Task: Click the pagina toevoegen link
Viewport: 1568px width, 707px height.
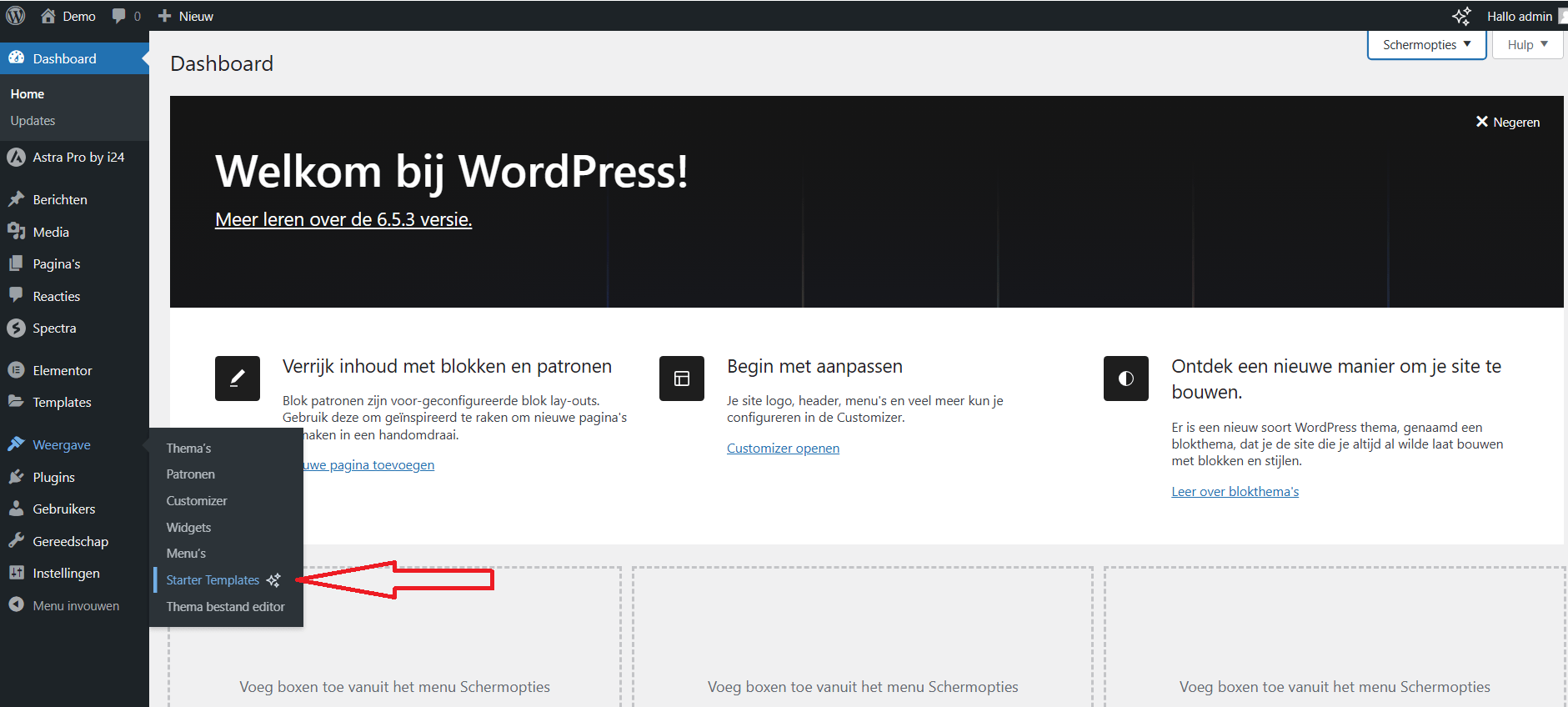Action: pyautogui.click(x=368, y=464)
